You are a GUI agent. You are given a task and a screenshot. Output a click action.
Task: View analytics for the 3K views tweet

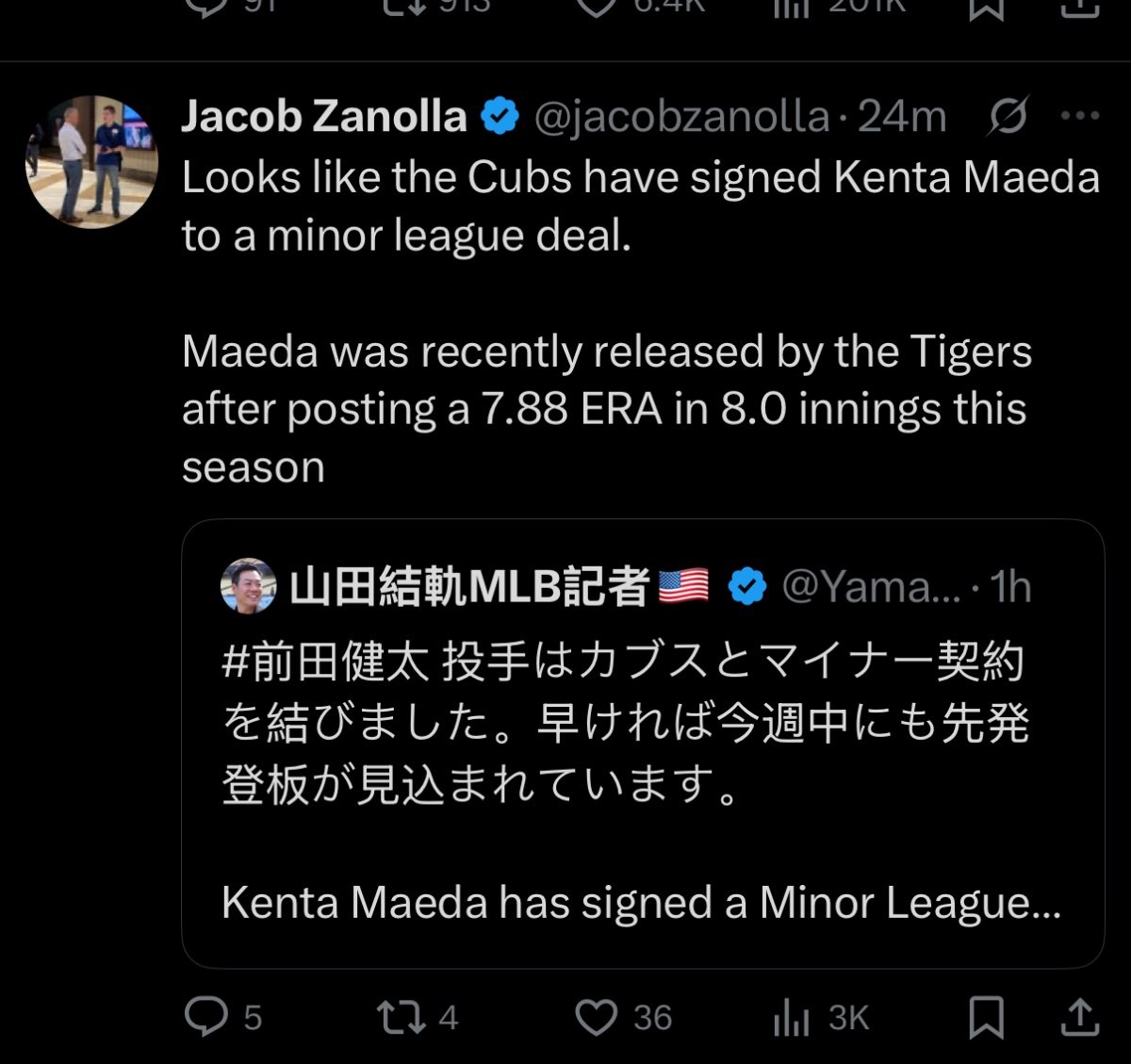(792, 1017)
